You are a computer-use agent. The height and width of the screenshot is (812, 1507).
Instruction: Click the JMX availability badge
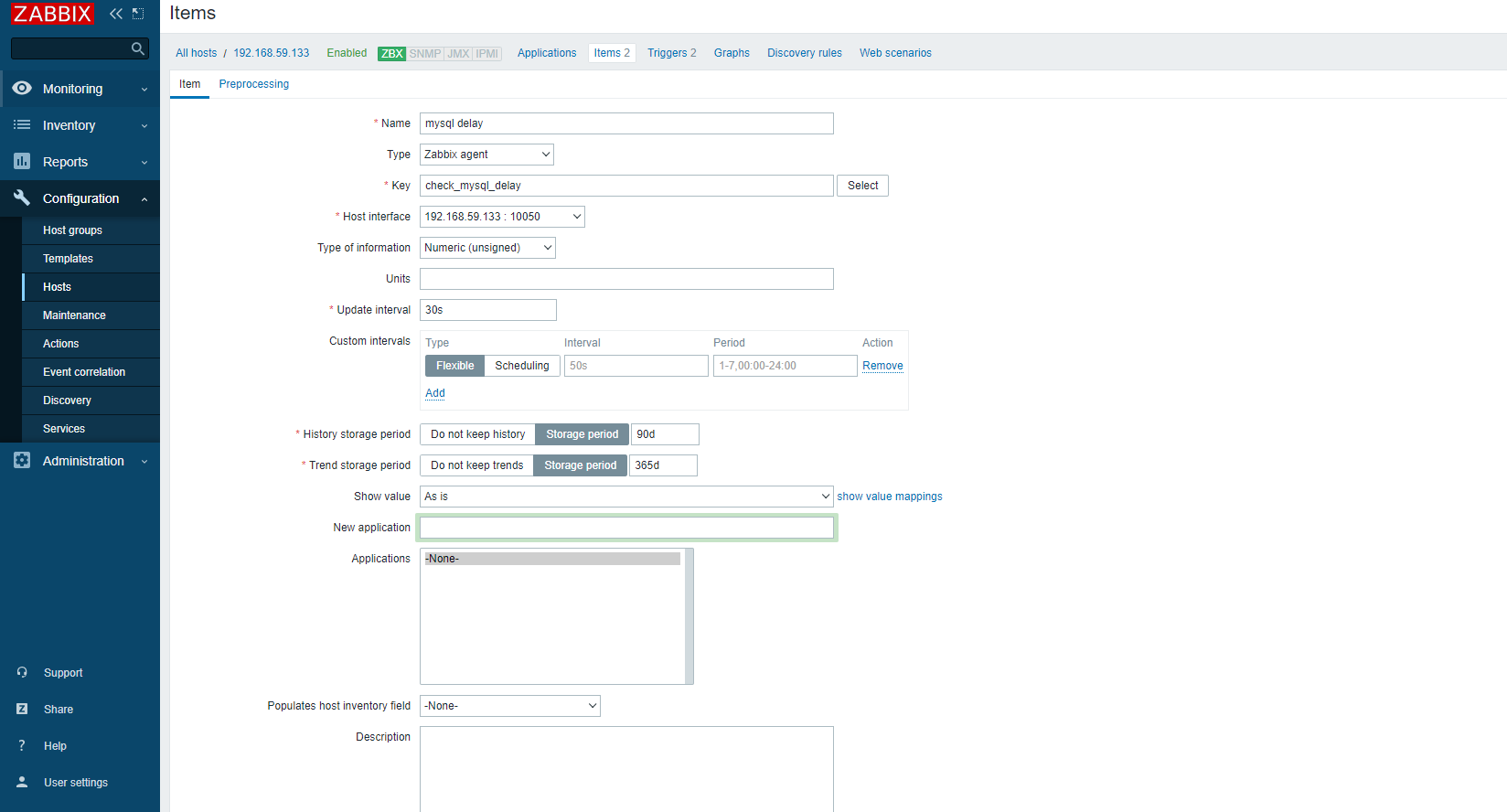(458, 54)
